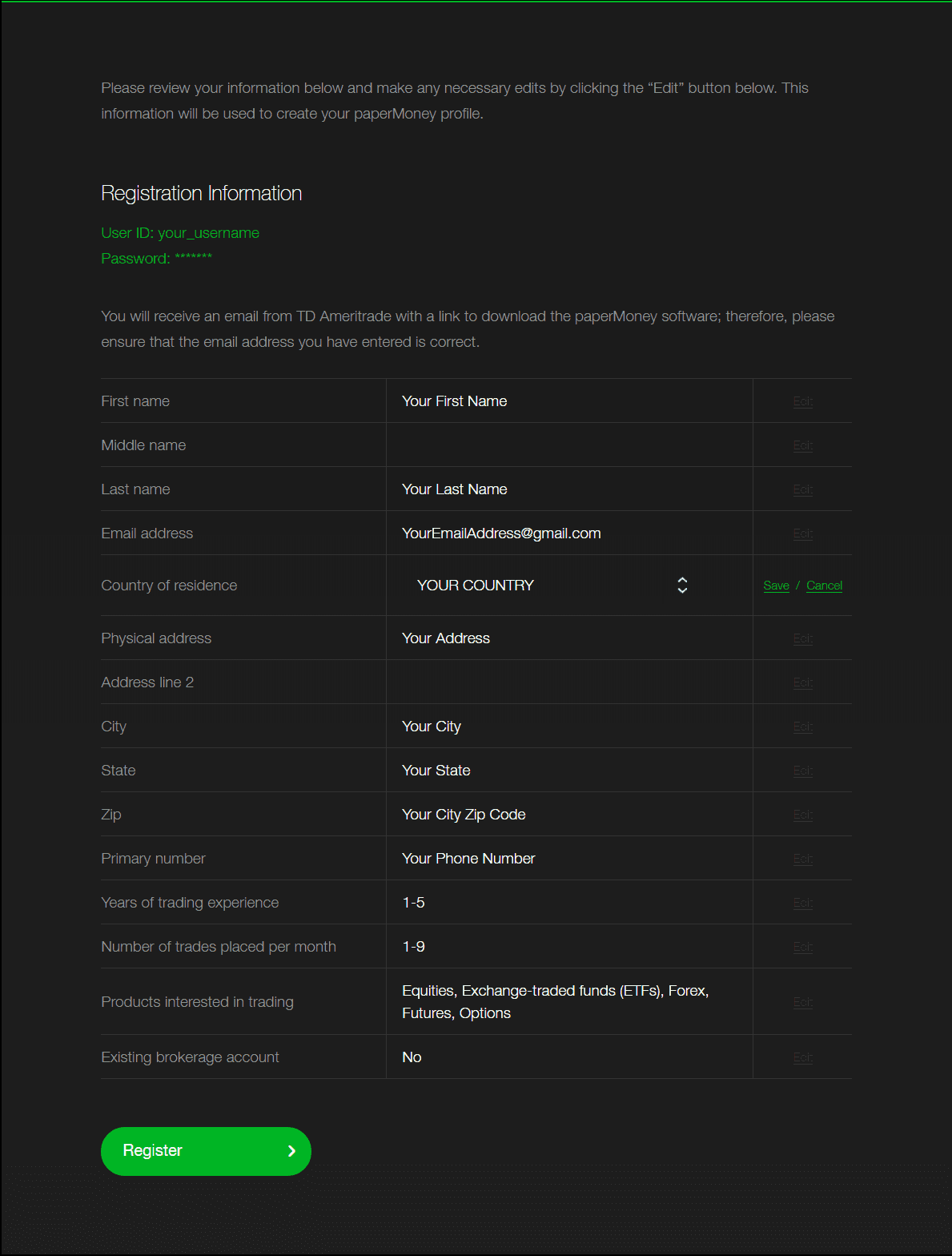Edit the Middle name row
The image size is (952, 1256).
tap(802, 445)
